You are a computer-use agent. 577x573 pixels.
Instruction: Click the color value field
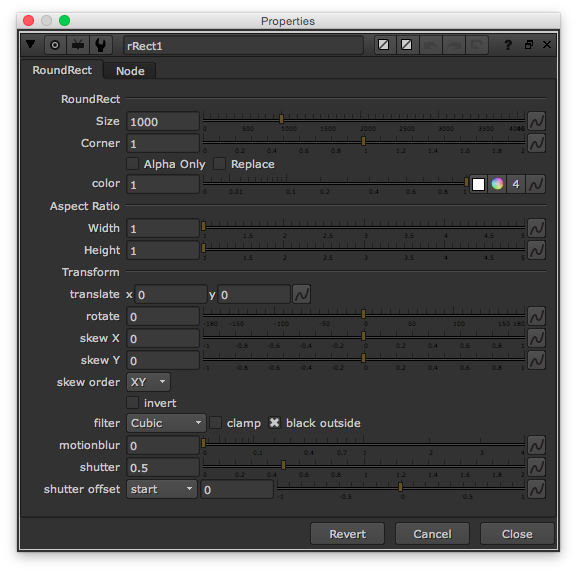click(x=163, y=184)
